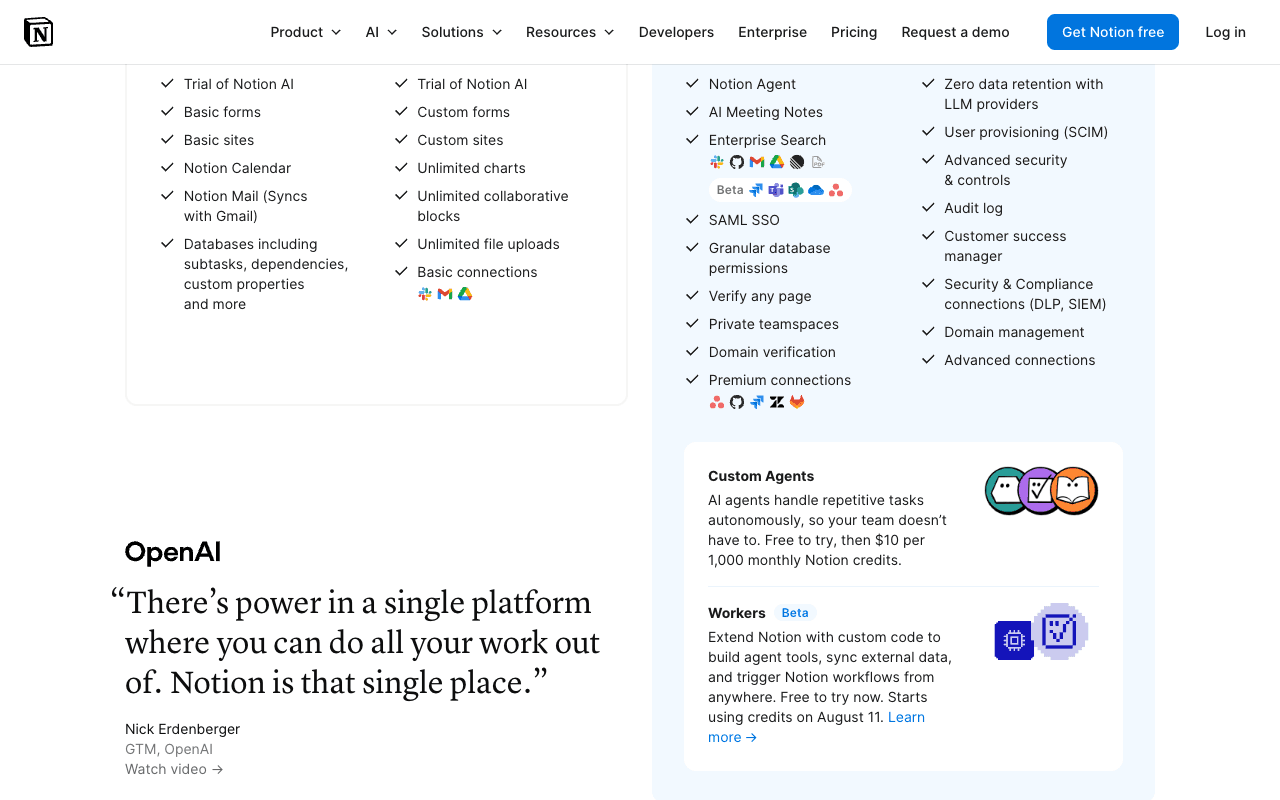
Task: Open the Developers nav item
Action: [676, 32]
